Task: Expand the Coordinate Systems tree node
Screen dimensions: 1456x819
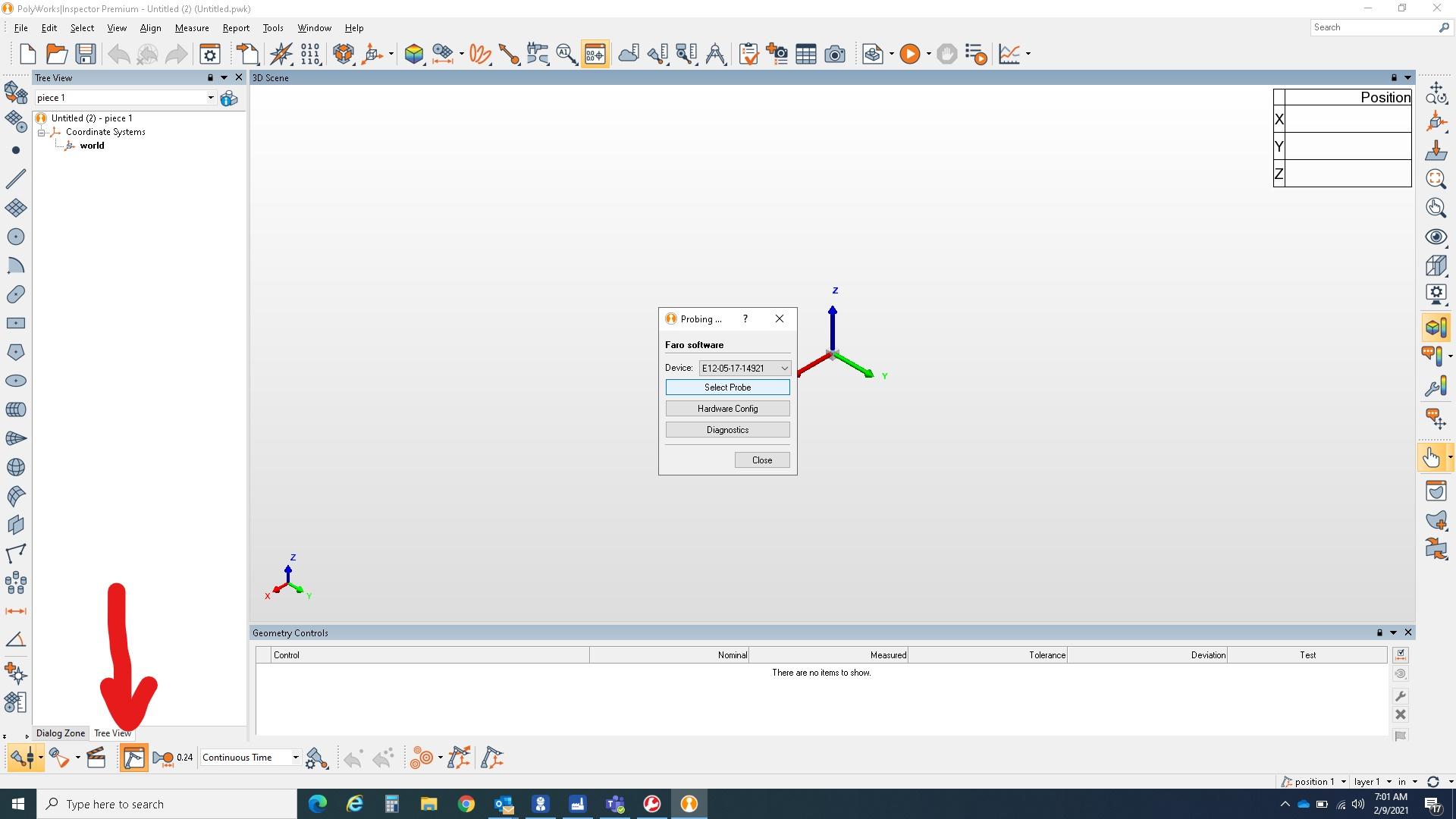Action: tap(44, 131)
